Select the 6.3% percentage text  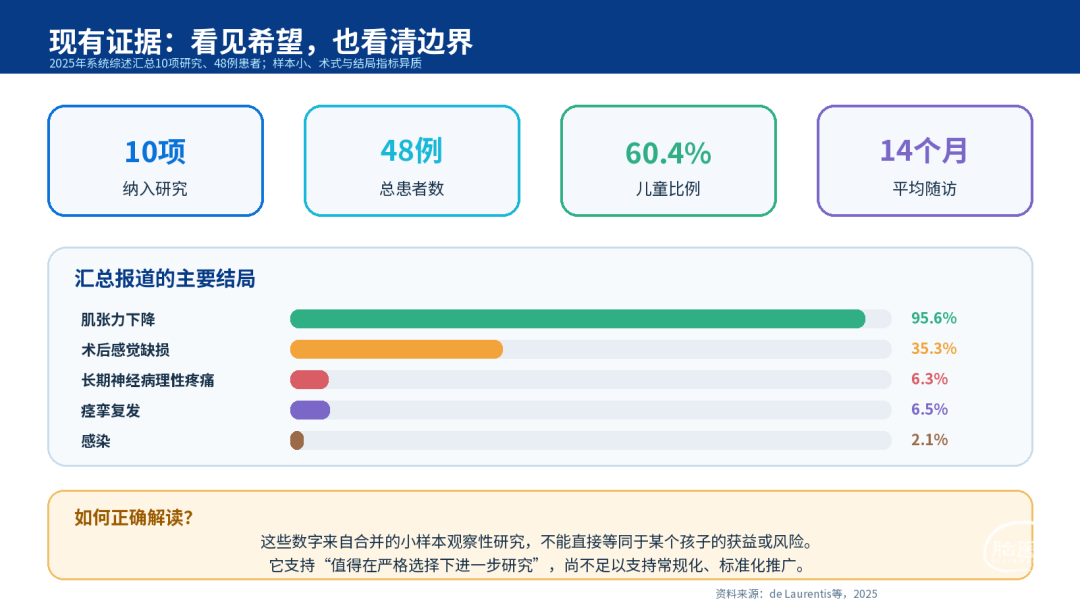(x=929, y=379)
